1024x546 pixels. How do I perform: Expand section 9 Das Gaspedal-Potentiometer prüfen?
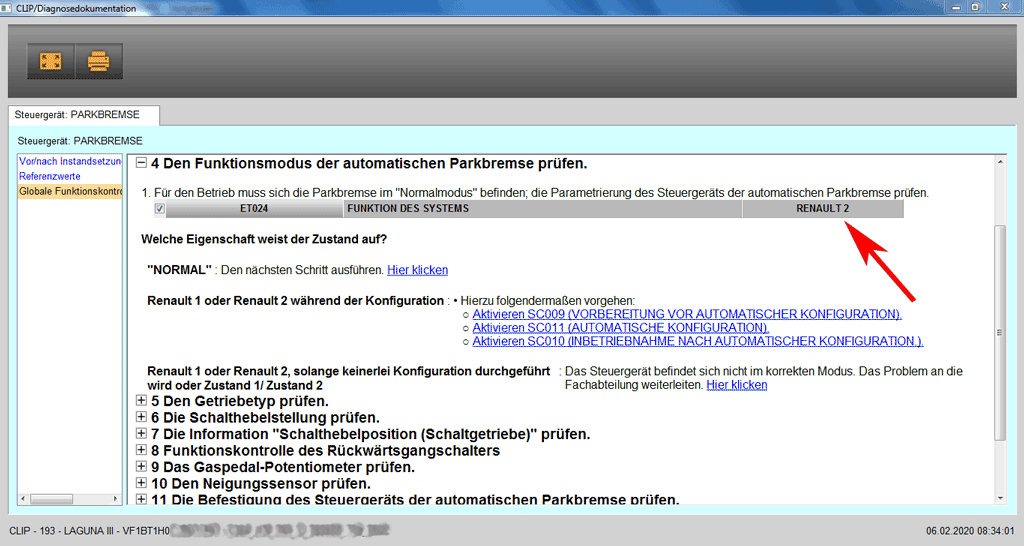point(141,467)
